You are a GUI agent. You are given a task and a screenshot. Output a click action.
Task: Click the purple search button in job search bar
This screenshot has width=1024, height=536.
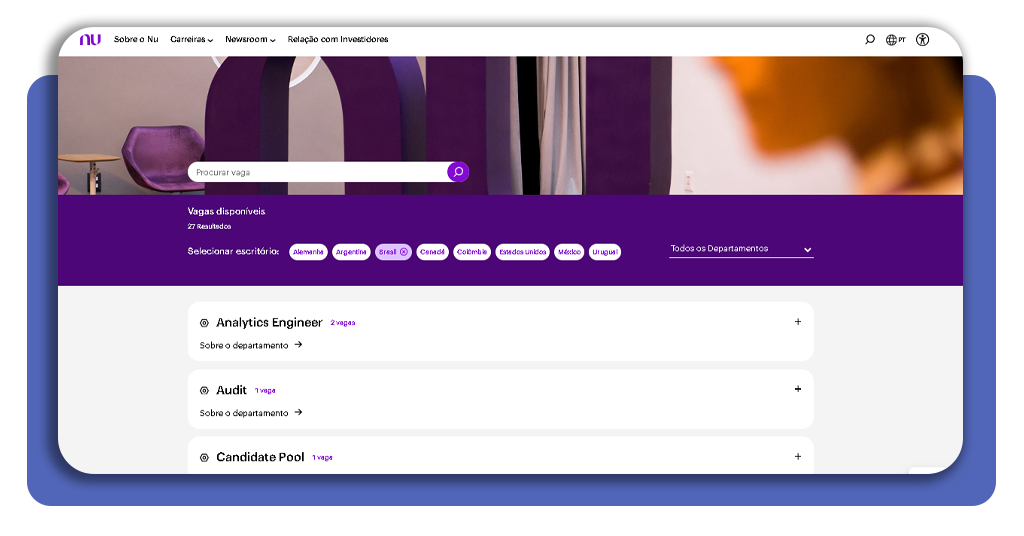pos(458,172)
